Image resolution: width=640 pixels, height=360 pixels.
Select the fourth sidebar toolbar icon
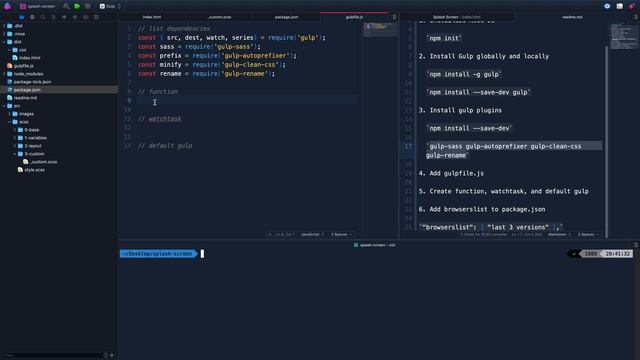53,17
